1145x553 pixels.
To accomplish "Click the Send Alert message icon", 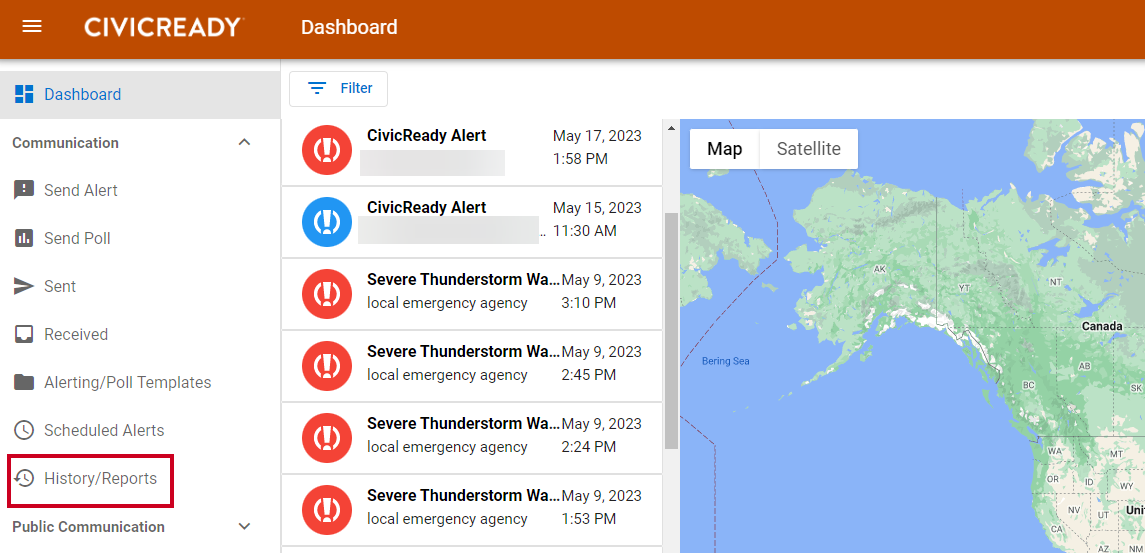I will (x=24, y=191).
